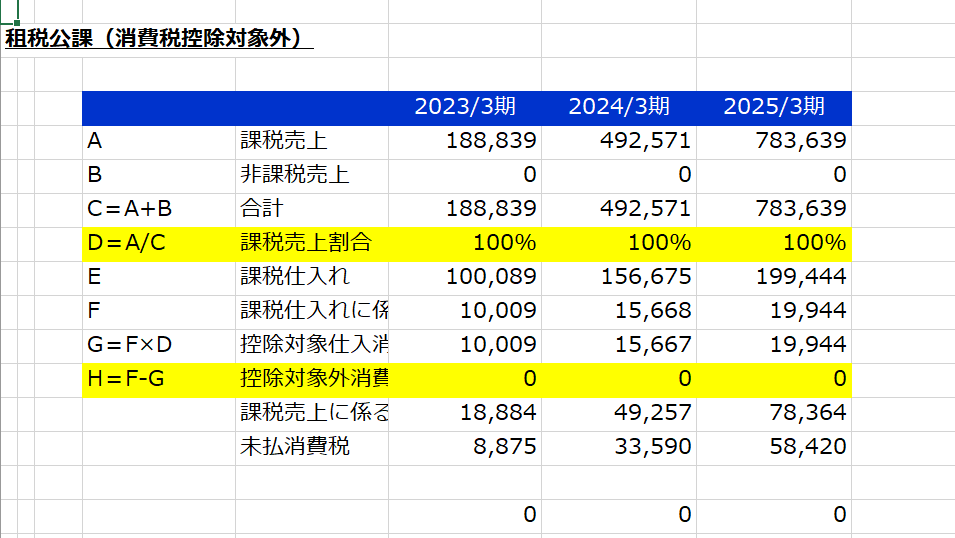Screen dimensions: 955x538
Task: Select the 課税売上に係る label cell
Action: coord(312,413)
